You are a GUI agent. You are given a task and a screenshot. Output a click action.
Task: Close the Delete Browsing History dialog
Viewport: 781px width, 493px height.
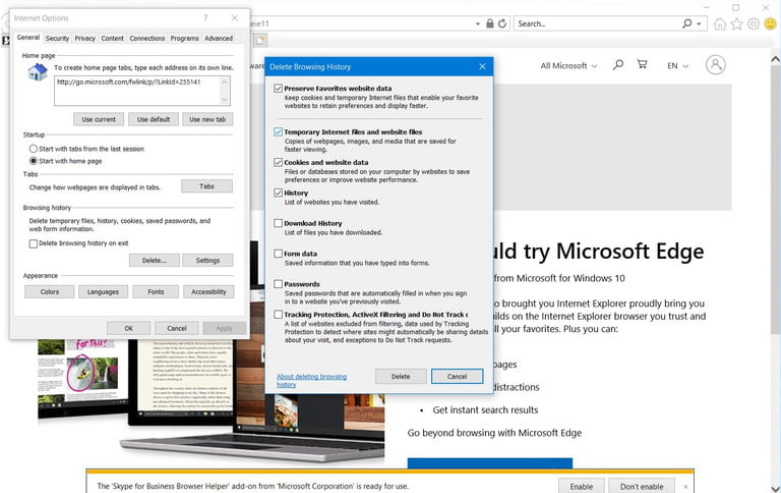(482, 66)
